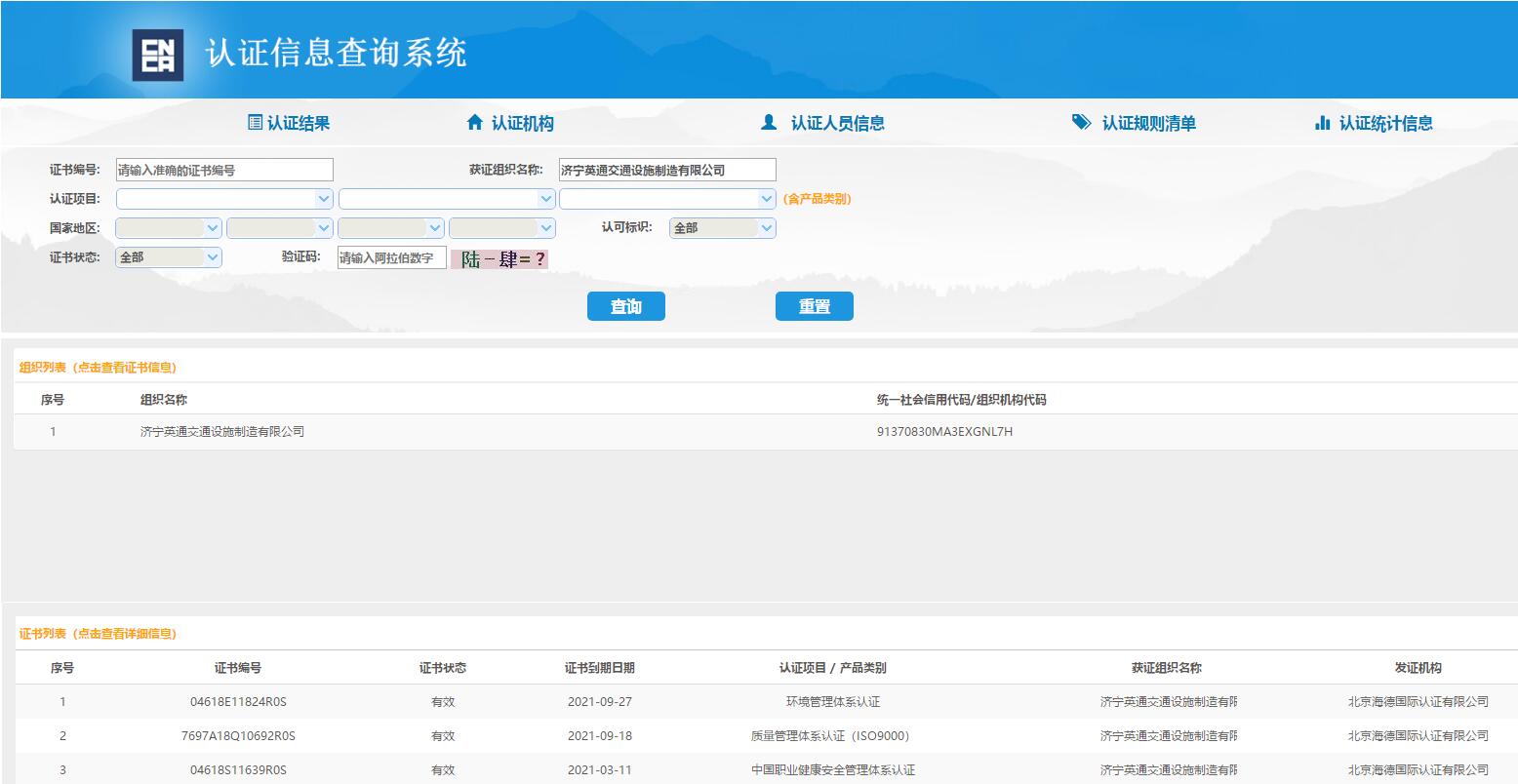
Task: Open the 认证统计信息 tab
Action: [x=1385, y=123]
